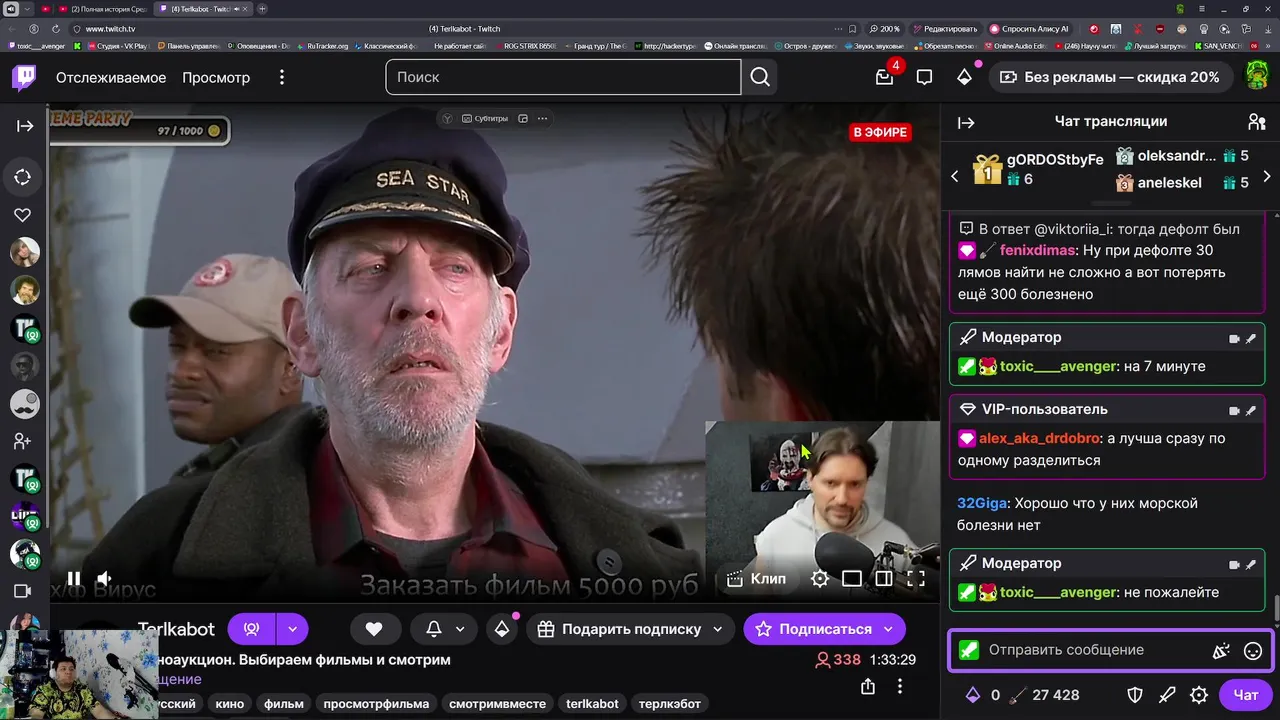Open the three-dot more menu in top navigation

click(282, 77)
